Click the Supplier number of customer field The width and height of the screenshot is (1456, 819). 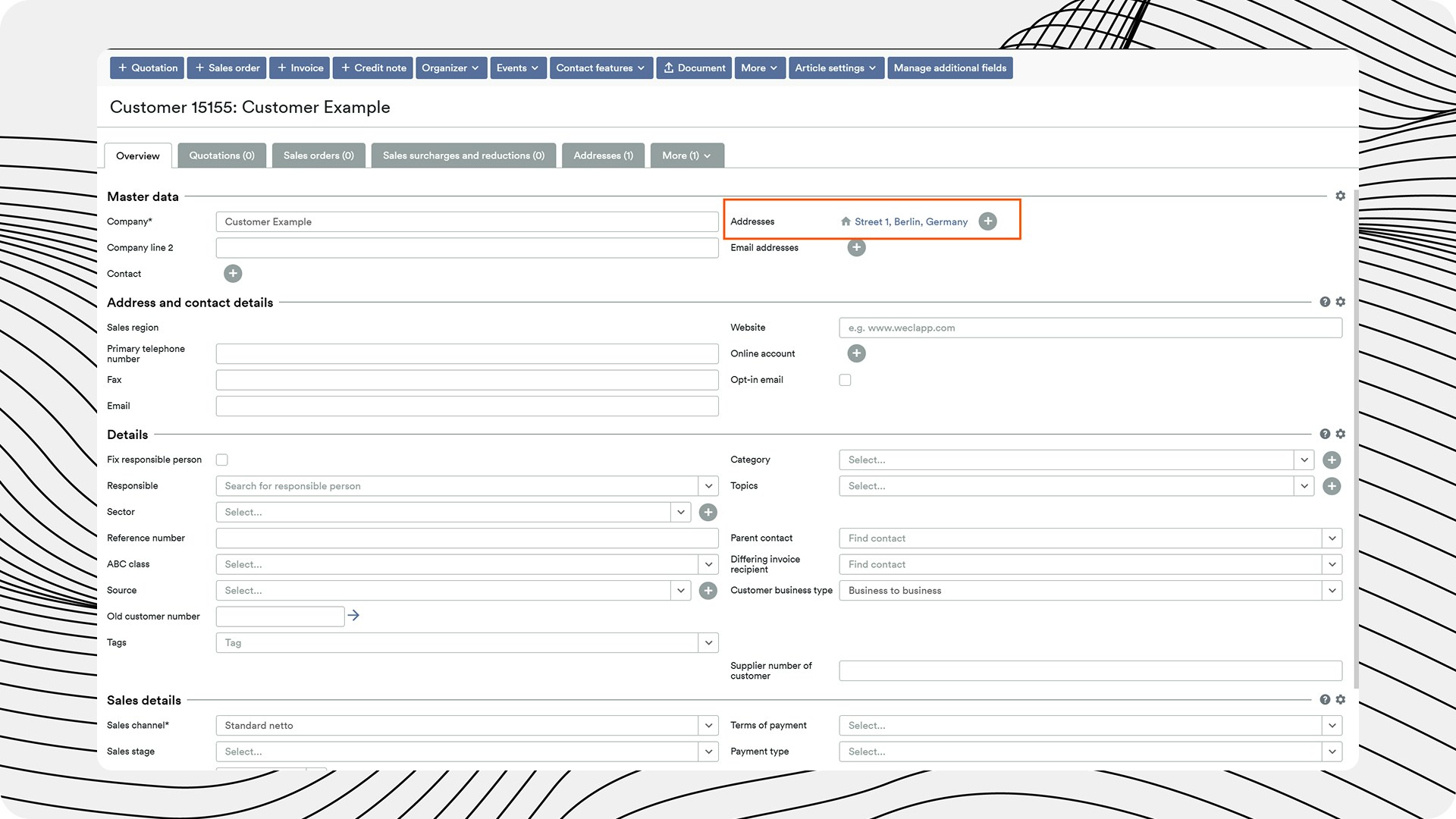(x=1090, y=671)
